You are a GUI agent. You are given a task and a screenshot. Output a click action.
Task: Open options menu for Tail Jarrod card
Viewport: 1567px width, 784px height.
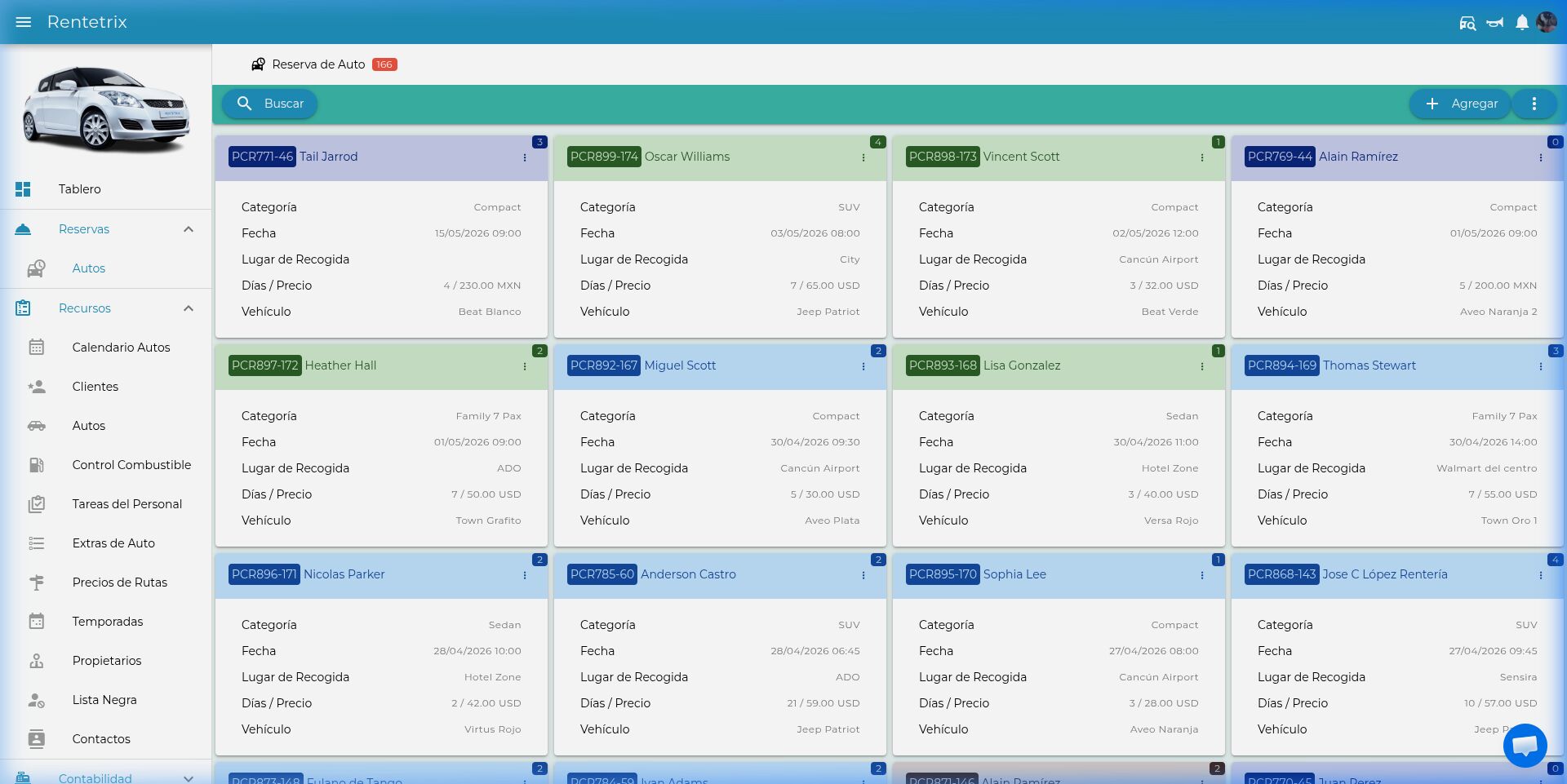coord(525,157)
